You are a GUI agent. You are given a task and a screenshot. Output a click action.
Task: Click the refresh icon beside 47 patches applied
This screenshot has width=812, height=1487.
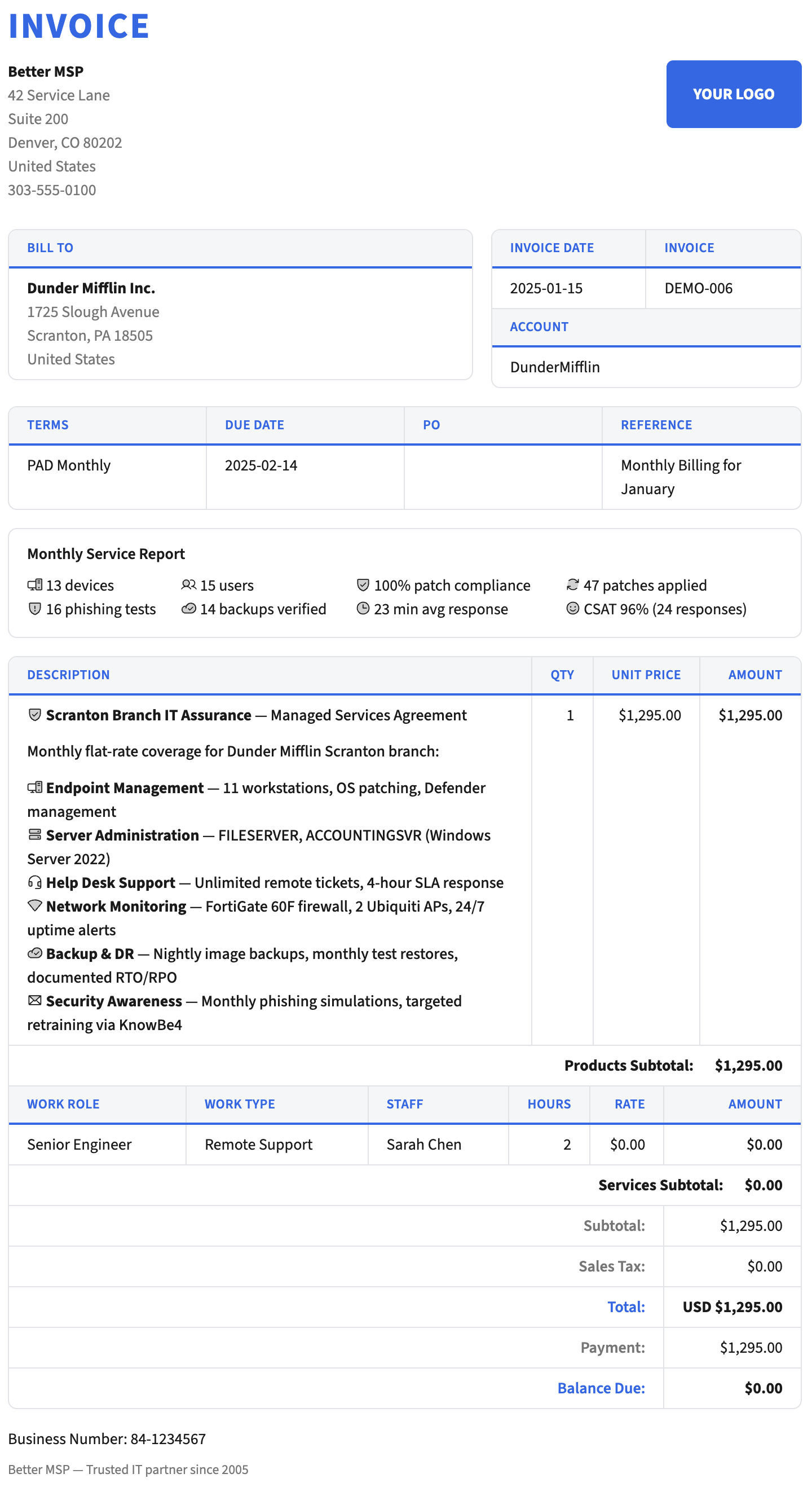(572, 585)
